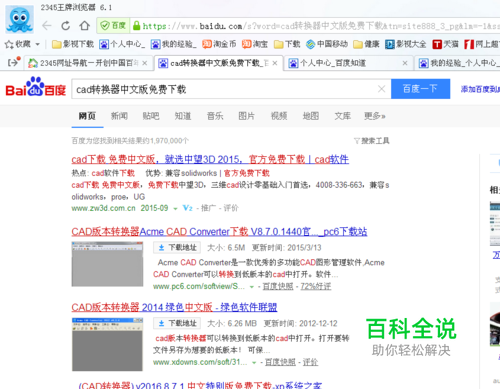Click the 百度一下 search button

(420, 89)
